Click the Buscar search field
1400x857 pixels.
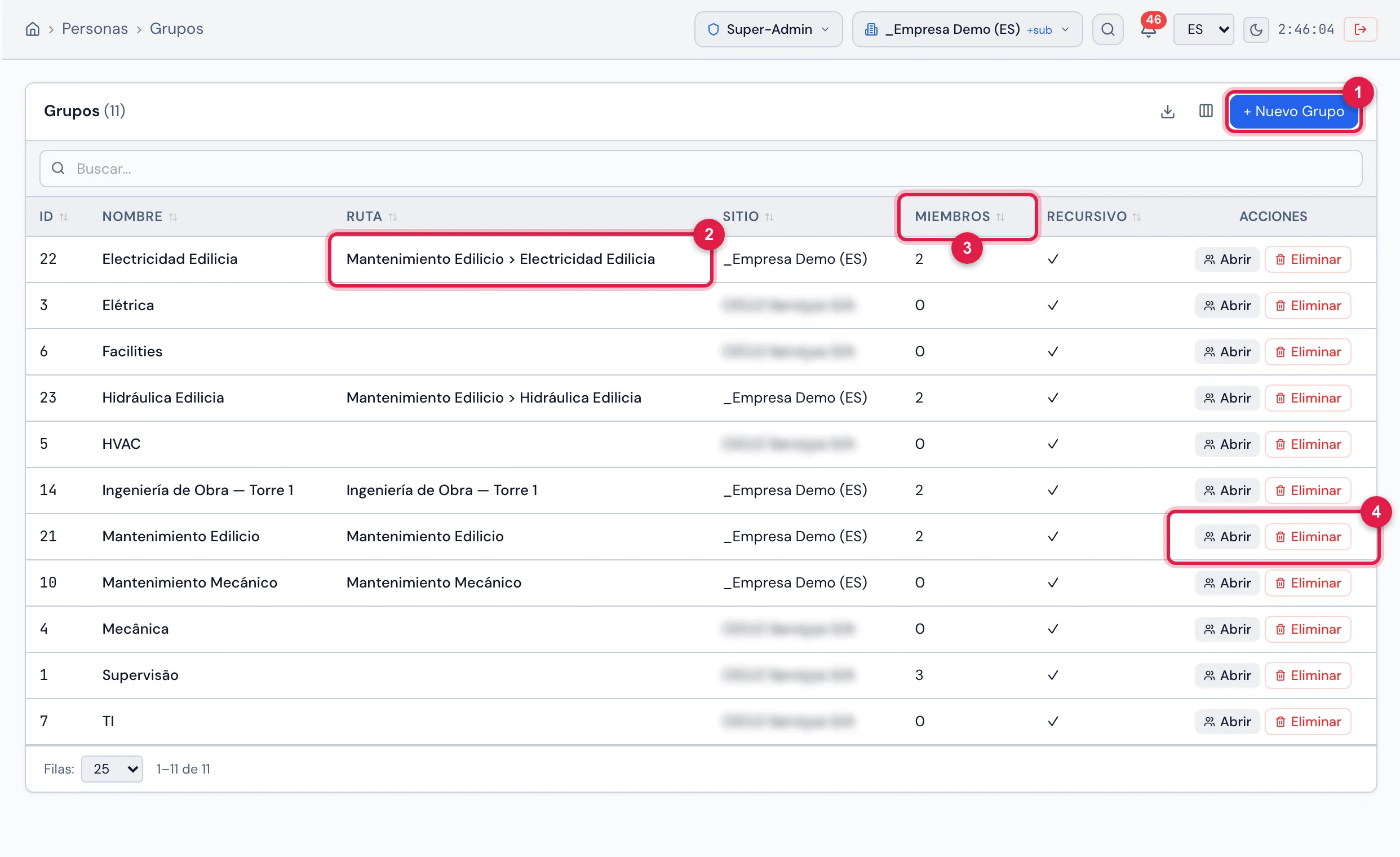[701, 169]
